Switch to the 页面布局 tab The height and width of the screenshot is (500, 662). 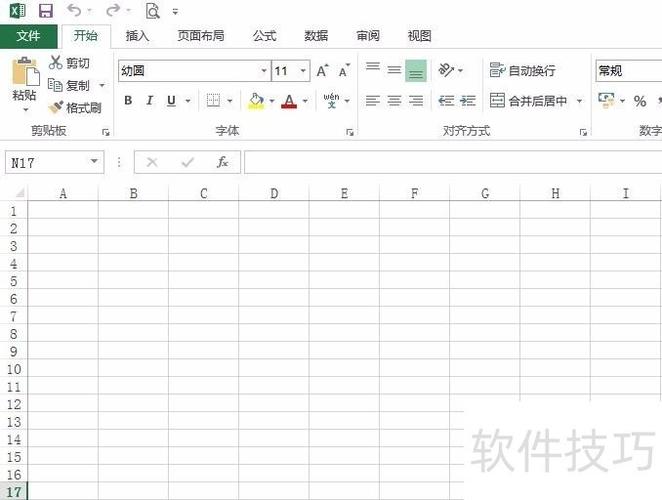click(201, 36)
